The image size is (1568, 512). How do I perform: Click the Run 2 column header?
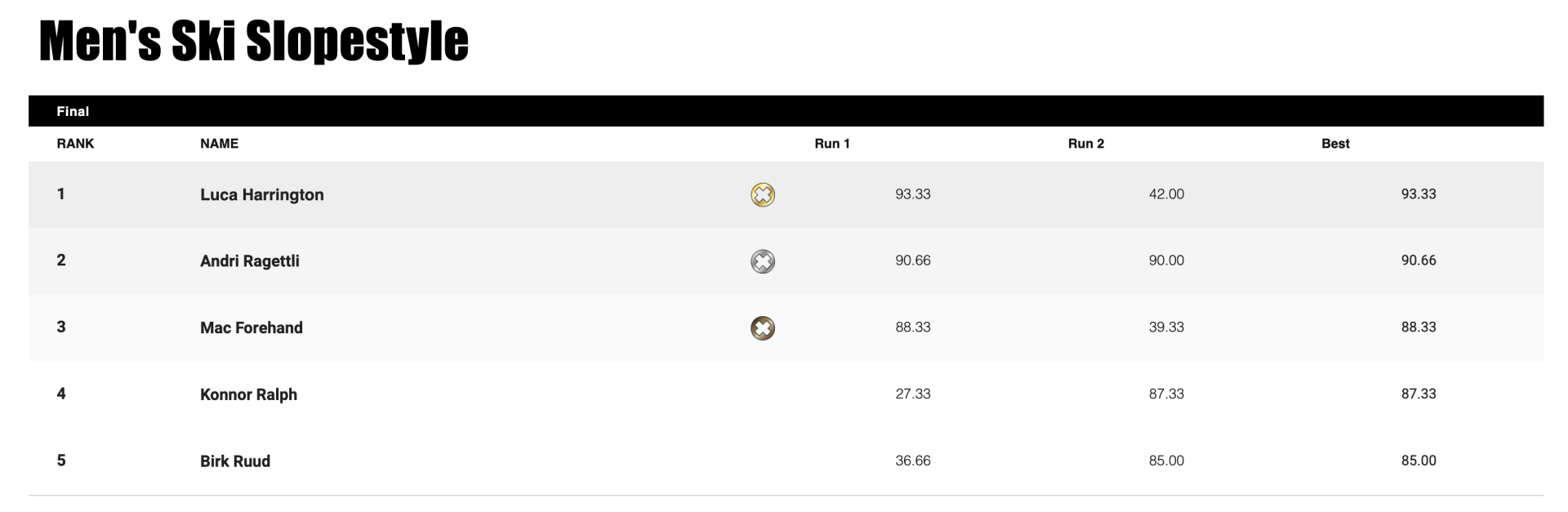tap(1086, 144)
